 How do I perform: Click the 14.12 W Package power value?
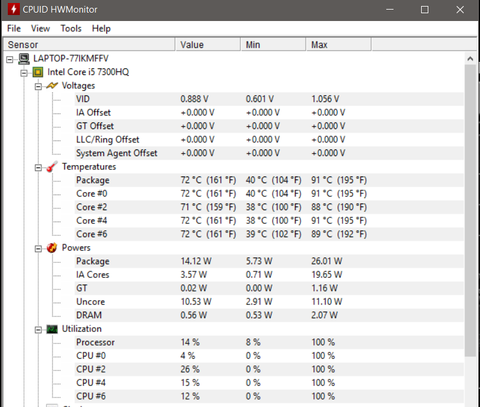click(196, 261)
